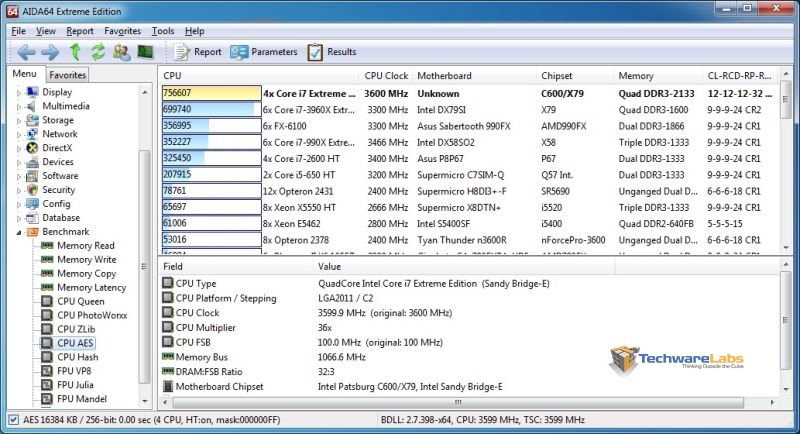Viewport: 800px width, 434px height.
Task: Click the details pane horizontal scrollbar
Action: (x=458, y=402)
